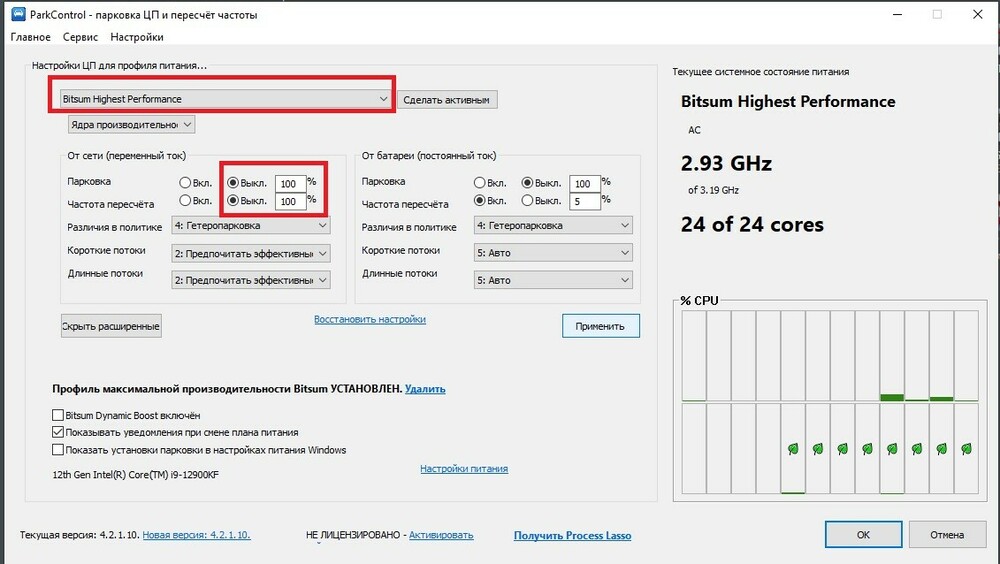The image size is (1000, 564).
Task: Open the Ядра производительности core type dropdown
Action: pos(131,124)
